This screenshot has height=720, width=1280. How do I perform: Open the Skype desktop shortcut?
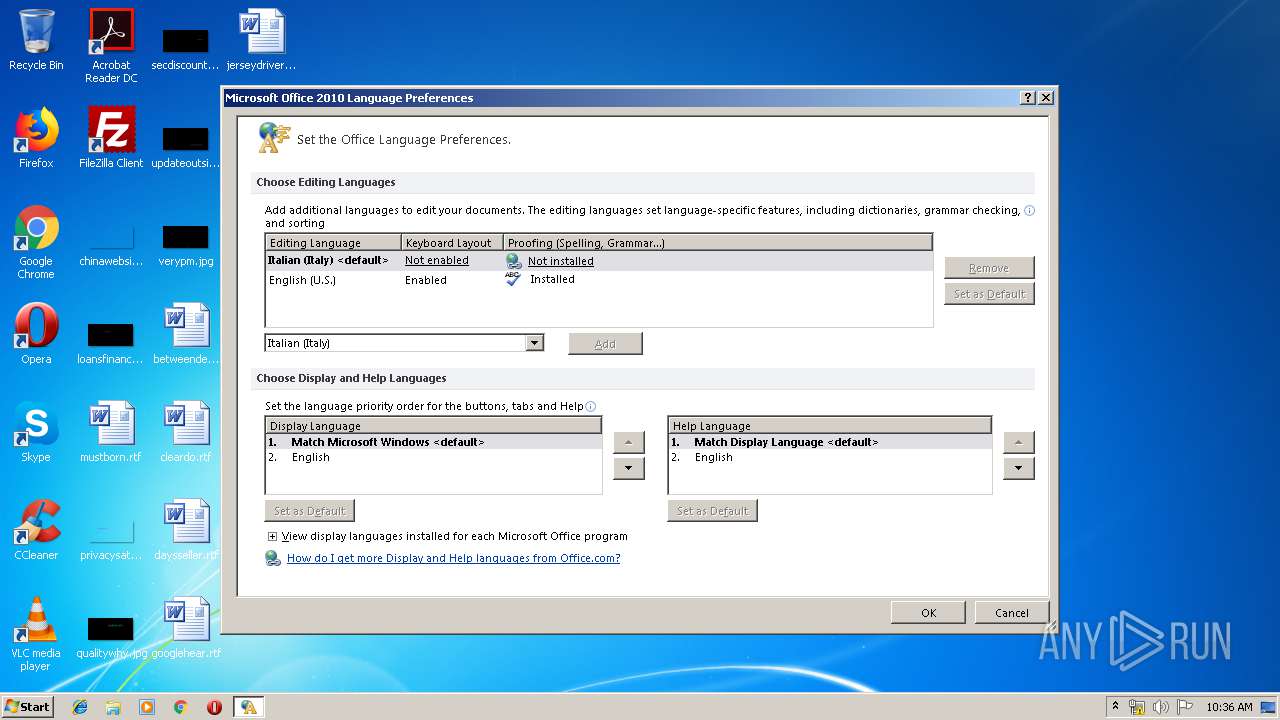(36, 432)
